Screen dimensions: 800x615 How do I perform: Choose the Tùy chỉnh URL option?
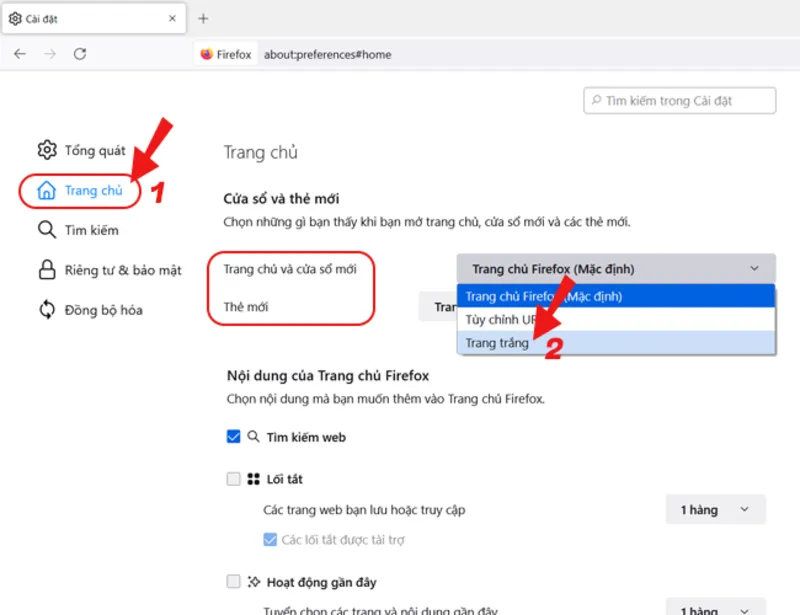[x=616, y=319]
